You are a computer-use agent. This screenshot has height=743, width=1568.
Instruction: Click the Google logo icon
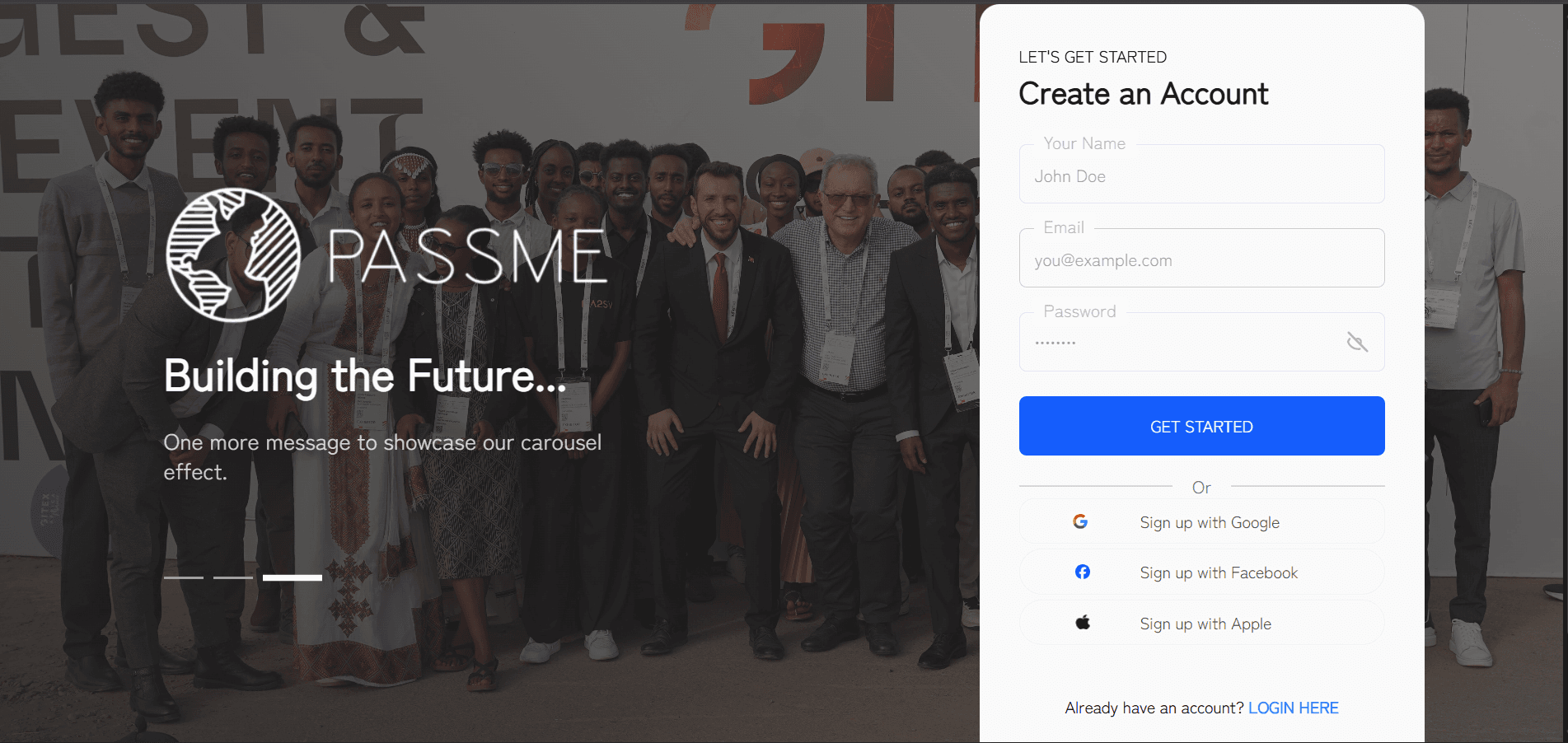(1080, 521)
